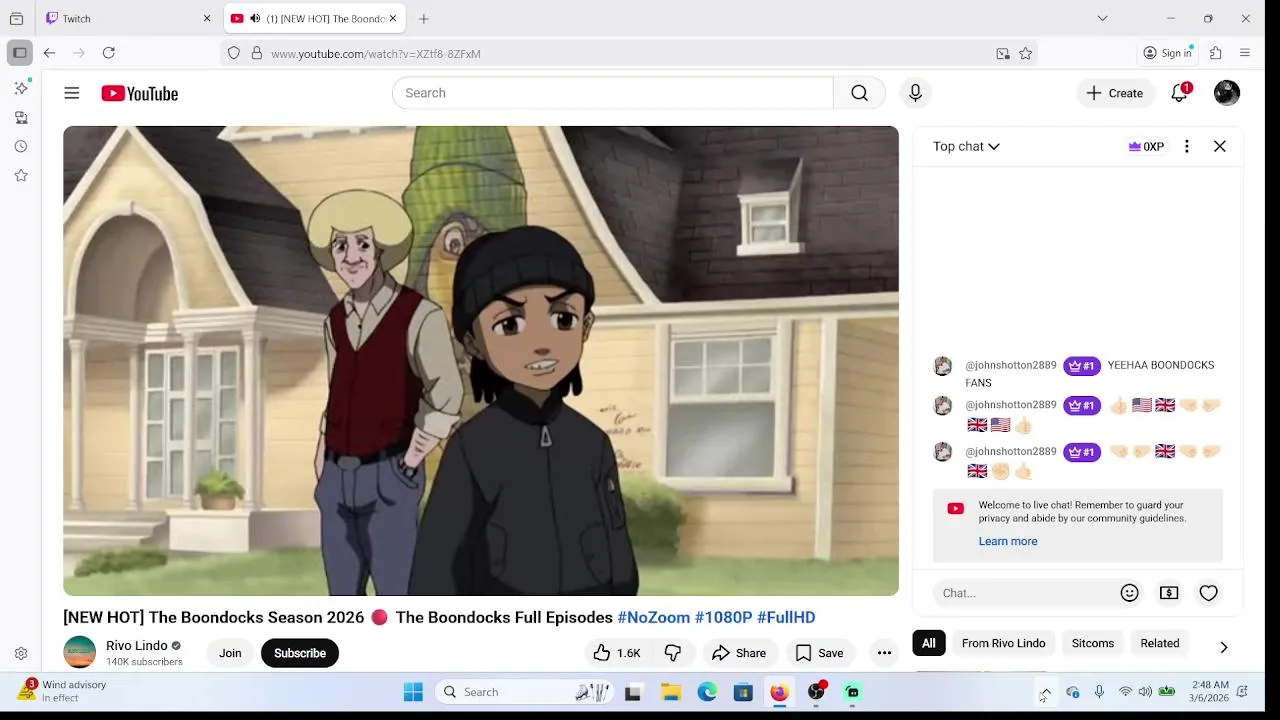
Task: Open a new browser tab
Action: (x=424, y=18)
